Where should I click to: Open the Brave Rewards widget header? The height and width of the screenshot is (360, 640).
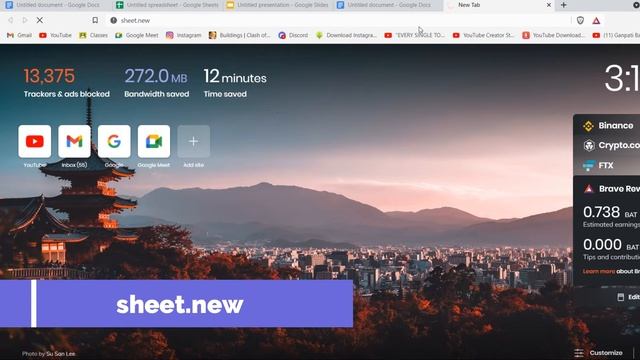coord(611,189)
